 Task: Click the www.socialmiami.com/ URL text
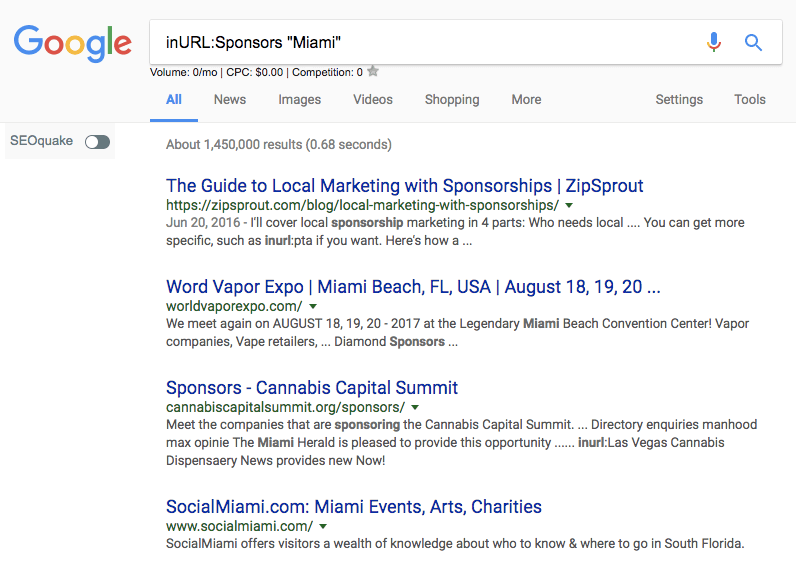pos(240,526)
